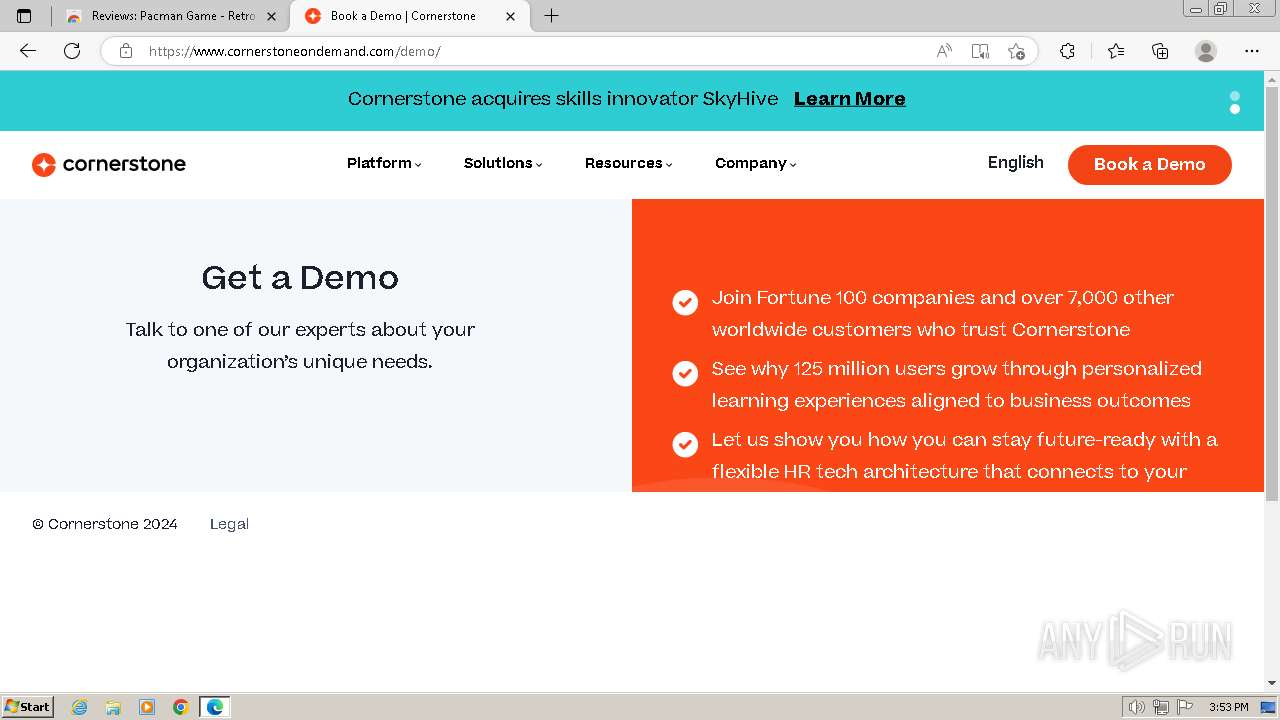Add this page to favorites star
The width and height of the screenshot is (1280, 720).
[1017, 51]
